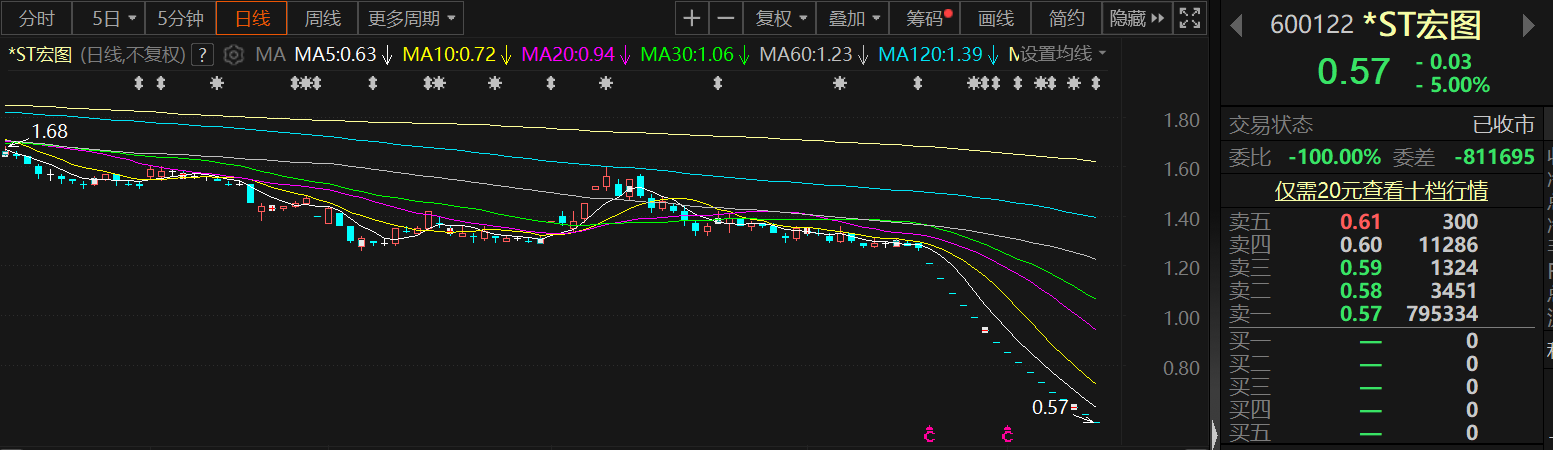Click the MA indicator name label
1553x450 pixels.
(269, 54)
